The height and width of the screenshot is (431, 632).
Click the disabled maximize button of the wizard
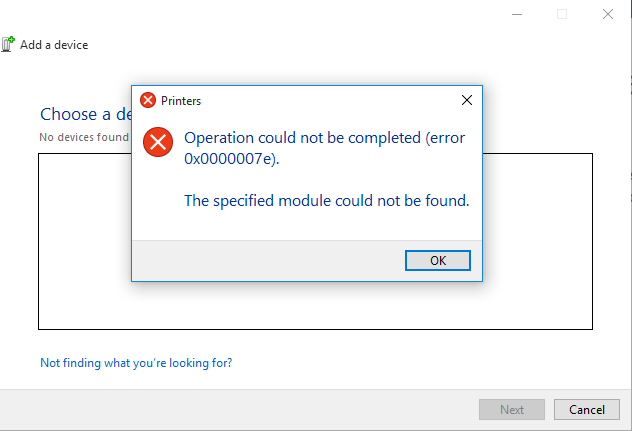point(562,15)
